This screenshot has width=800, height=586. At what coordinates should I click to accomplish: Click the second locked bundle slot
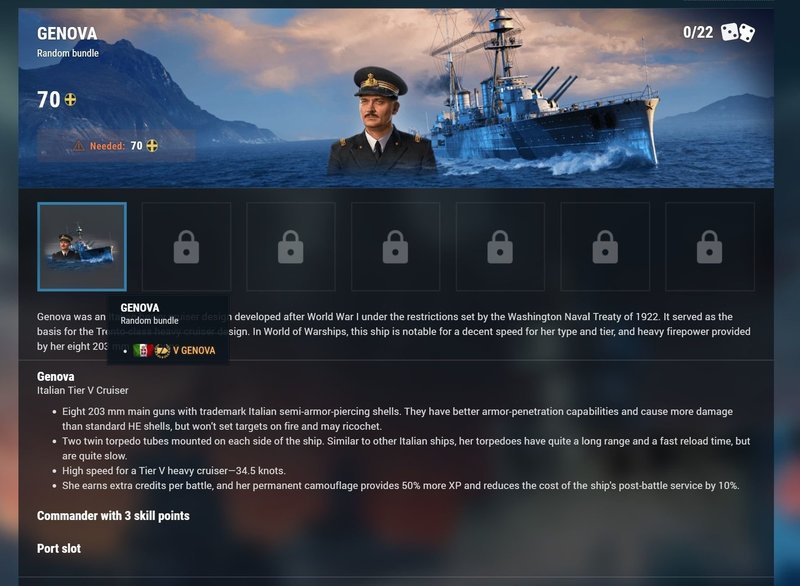coord(291,247)
